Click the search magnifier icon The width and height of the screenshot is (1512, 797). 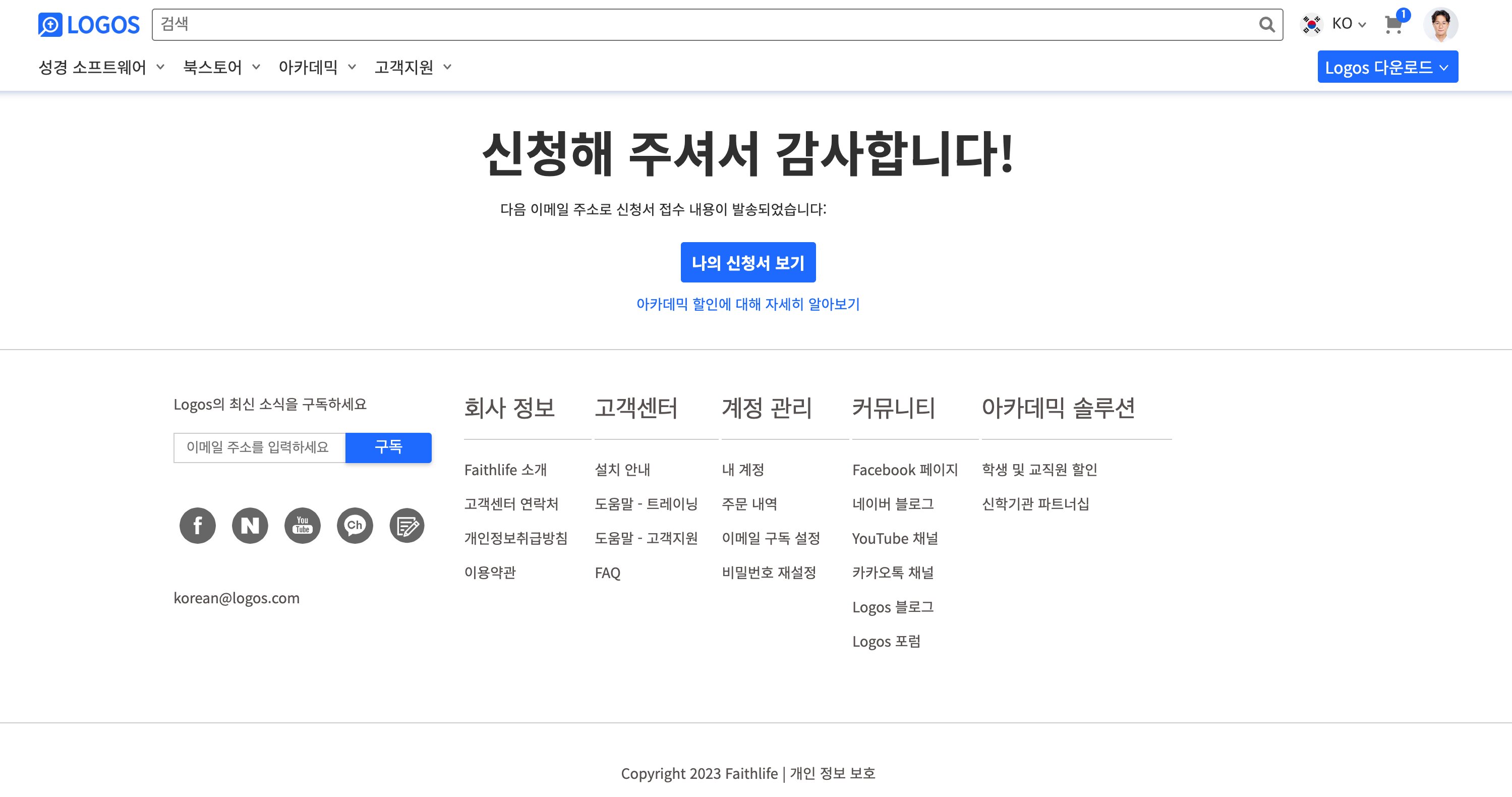(x=1267, y=25)
